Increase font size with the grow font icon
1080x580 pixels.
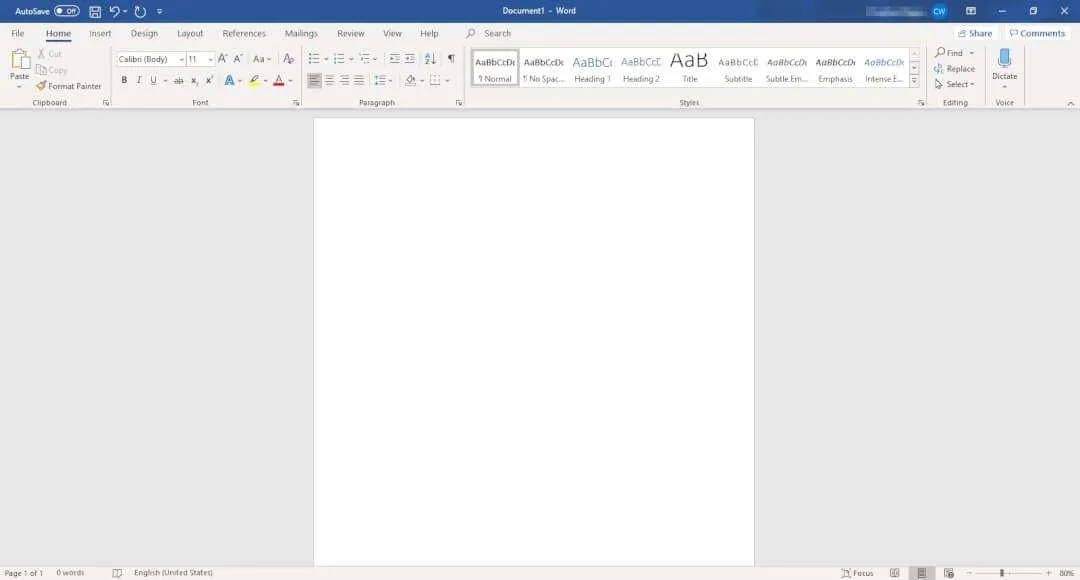[x=222, y=59]
